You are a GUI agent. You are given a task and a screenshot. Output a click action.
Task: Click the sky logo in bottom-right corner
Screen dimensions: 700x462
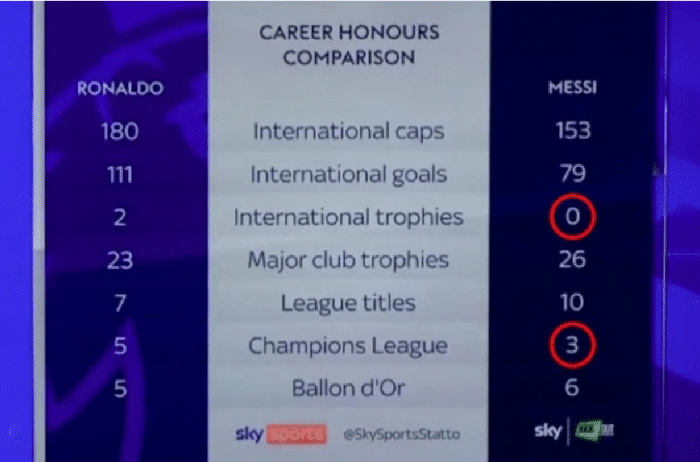[x=548, y=432]
